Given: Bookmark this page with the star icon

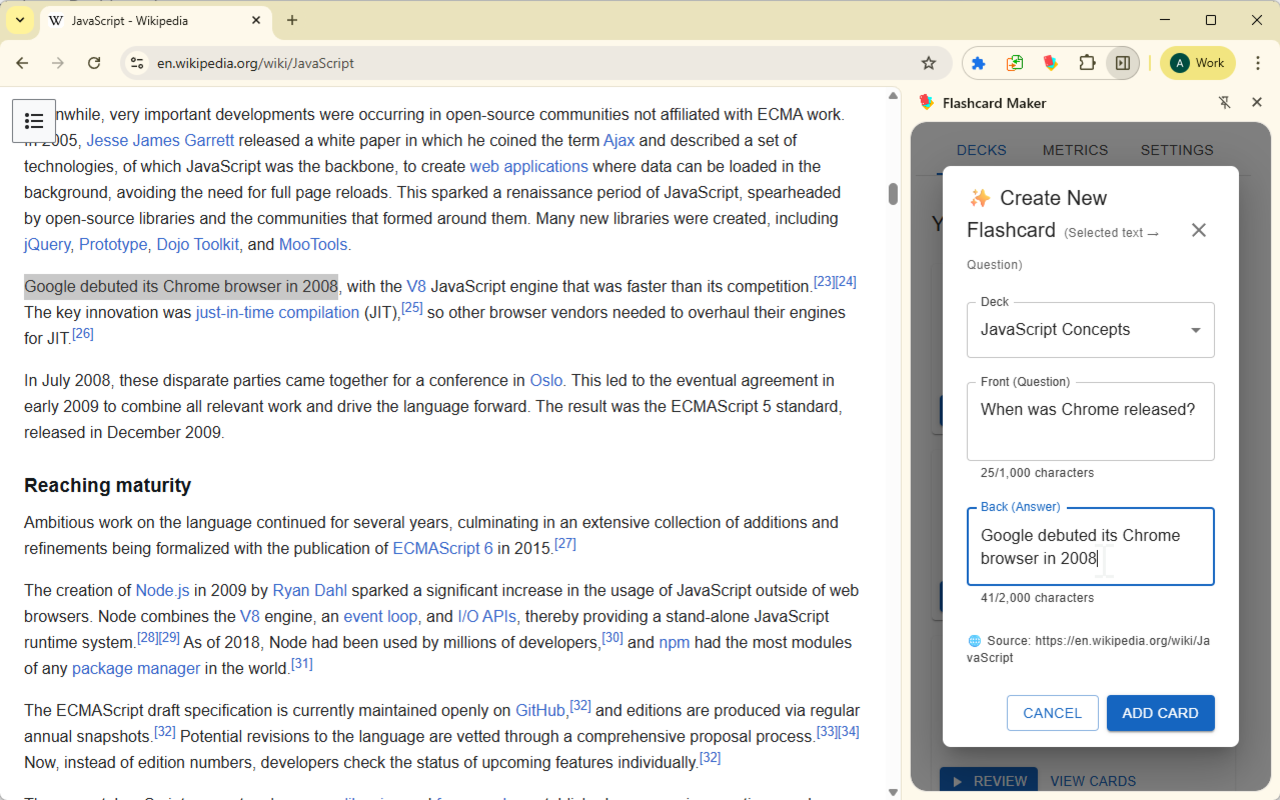Looking at the screenshot, I should click(928, 63).
